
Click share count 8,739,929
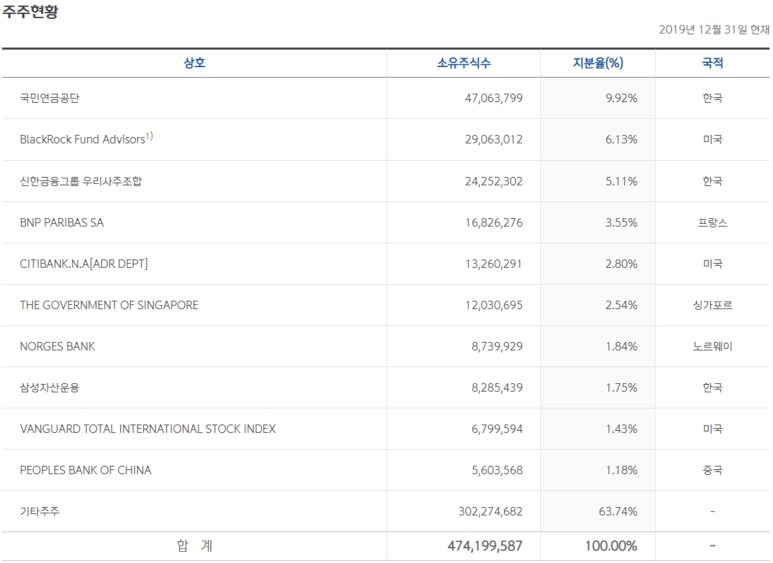pyautogui.click(x=497, y=347)
